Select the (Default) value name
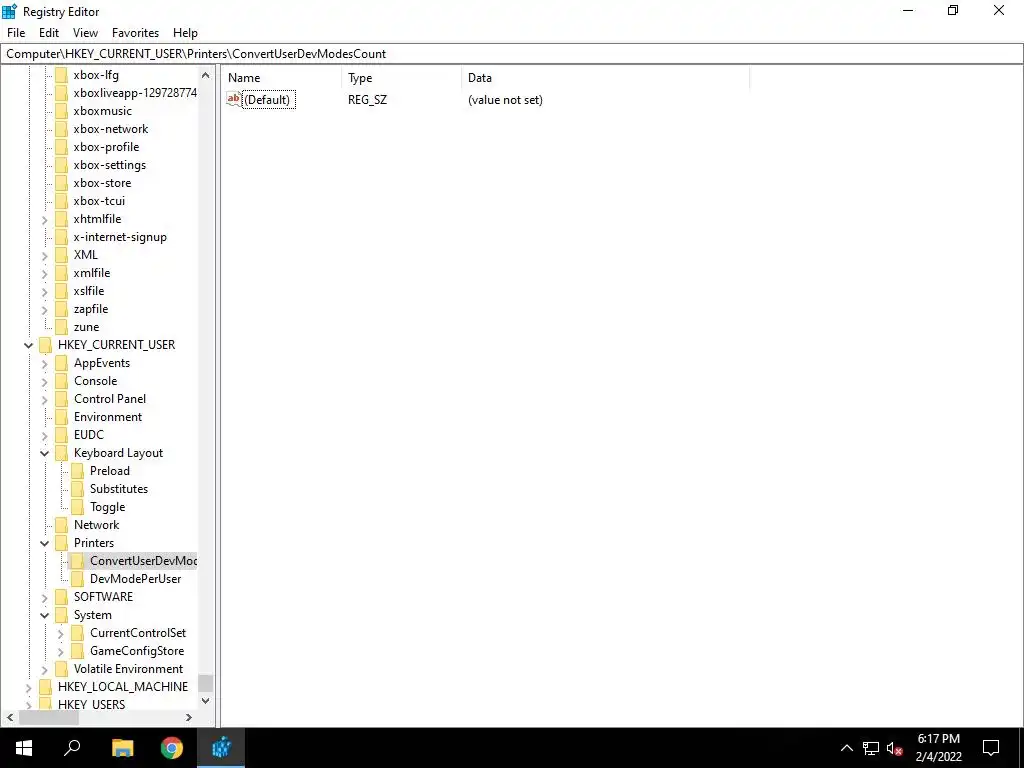Screen dimensions: 1024x768 [266, 100]
